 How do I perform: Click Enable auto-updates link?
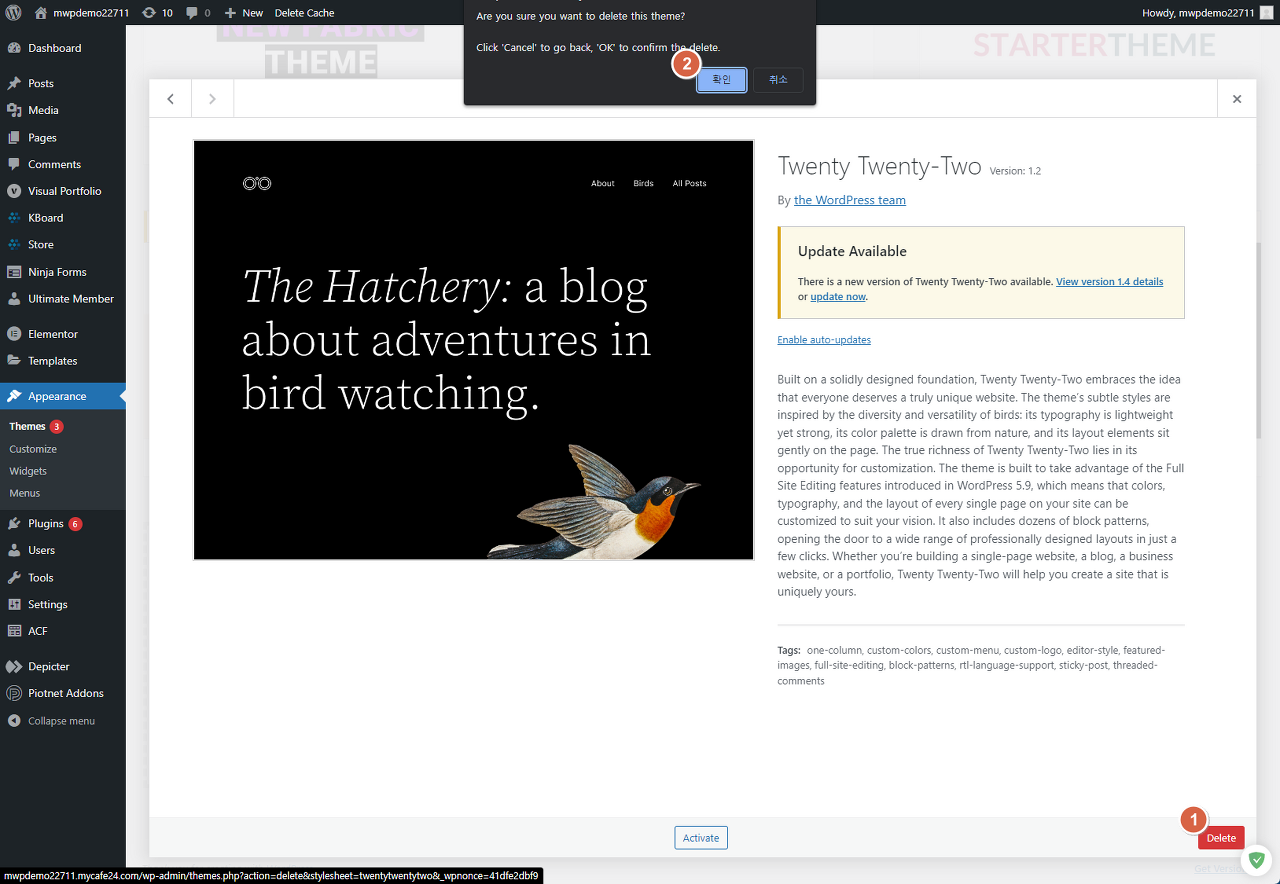[824, 340]
